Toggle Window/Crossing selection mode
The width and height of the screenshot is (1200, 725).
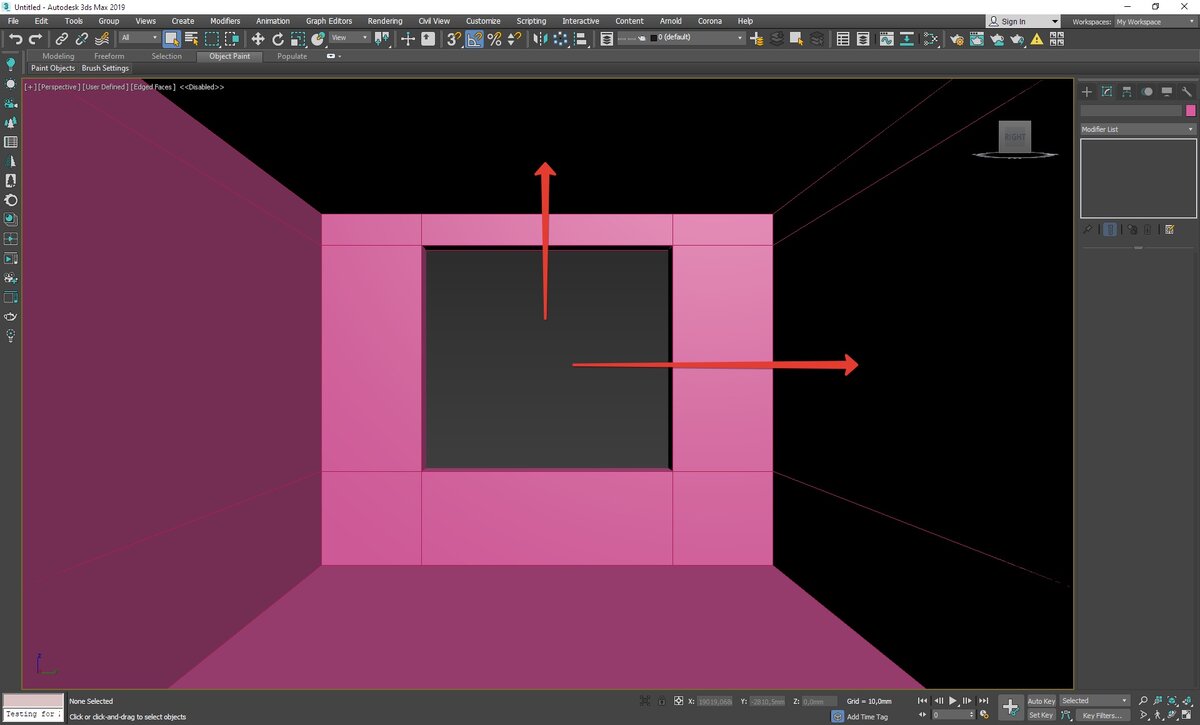coord(232,39)
